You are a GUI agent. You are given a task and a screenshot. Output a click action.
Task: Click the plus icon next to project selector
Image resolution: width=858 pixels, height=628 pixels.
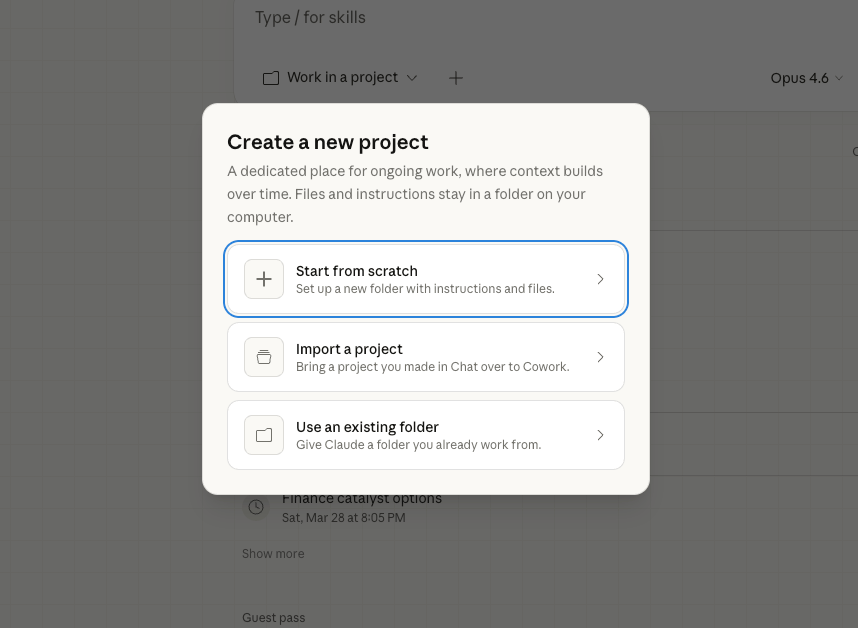point(456,78)
